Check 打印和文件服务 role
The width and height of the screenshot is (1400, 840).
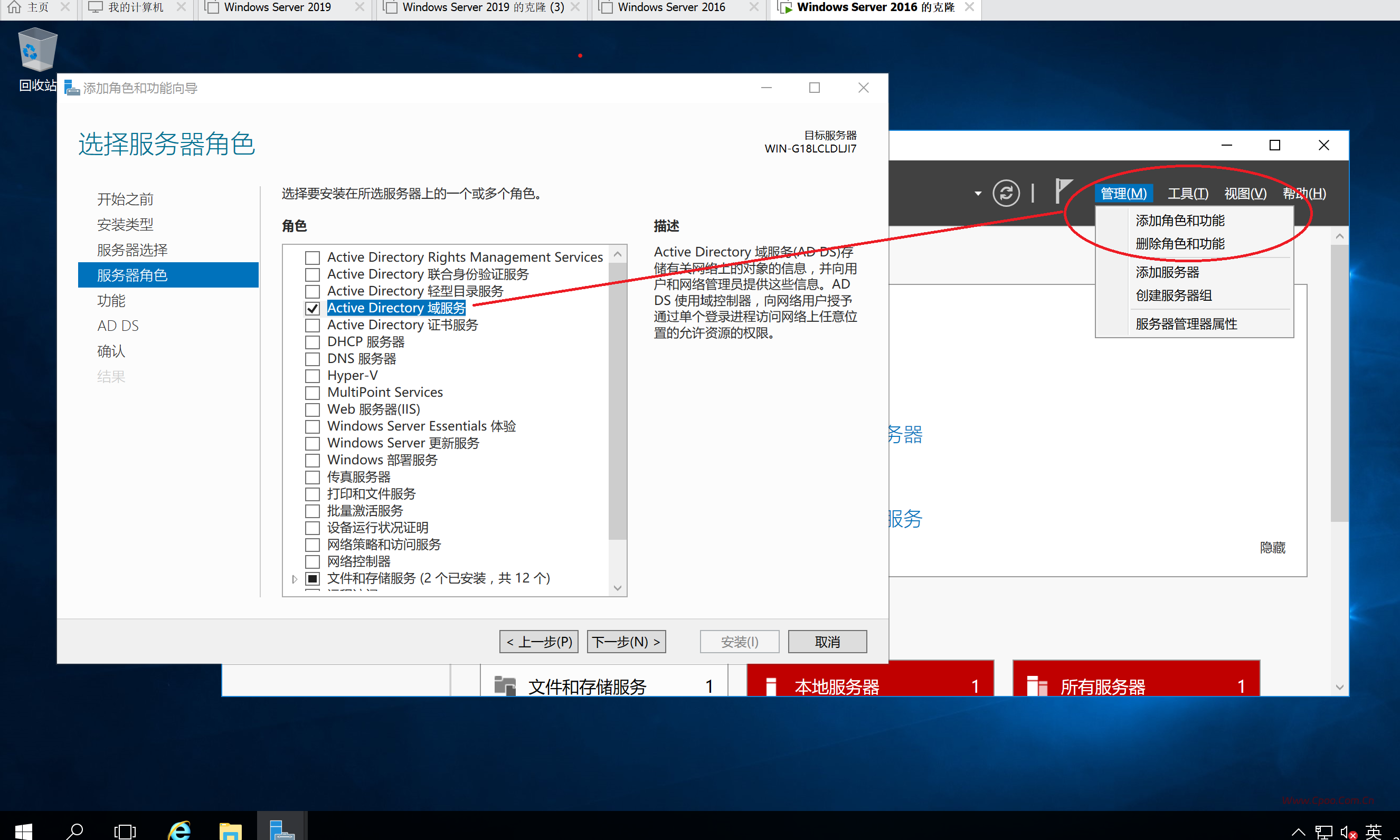point(312,494)
